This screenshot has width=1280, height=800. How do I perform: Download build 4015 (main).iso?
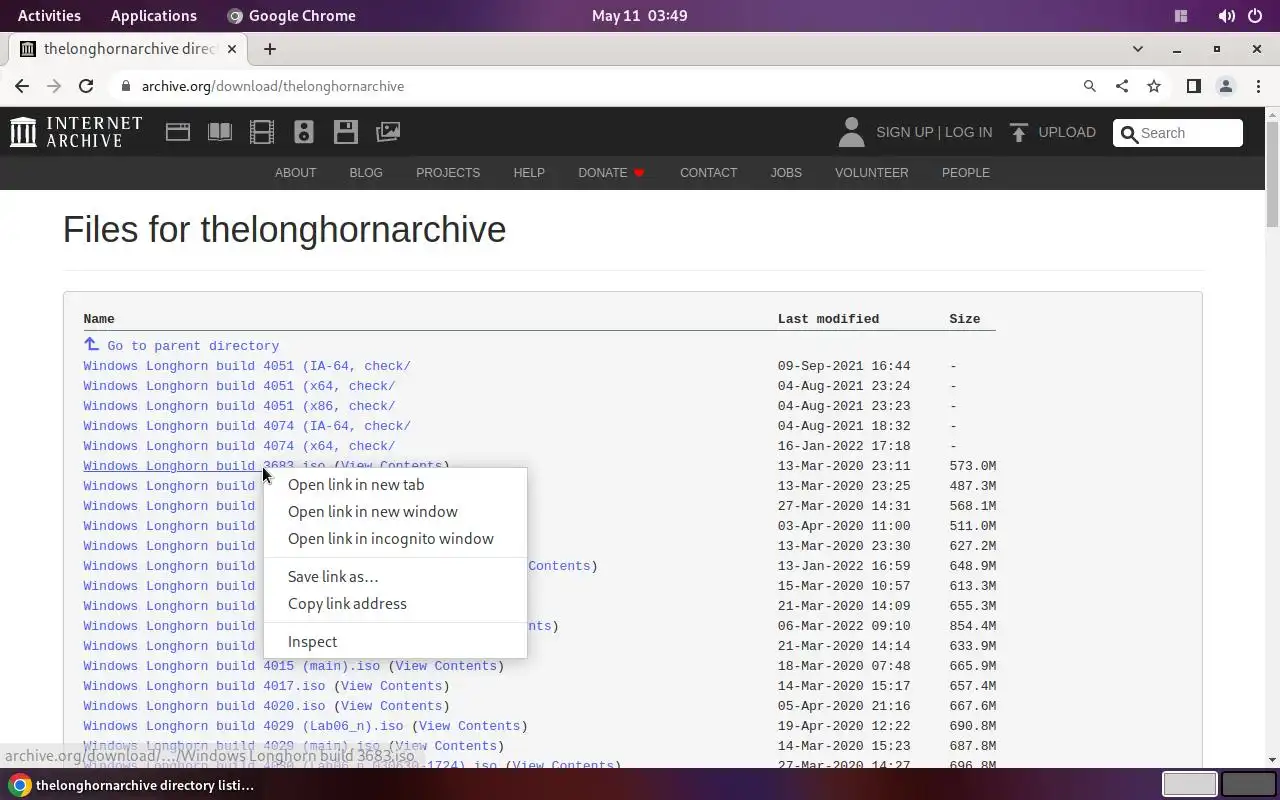[x=232, y=666]
